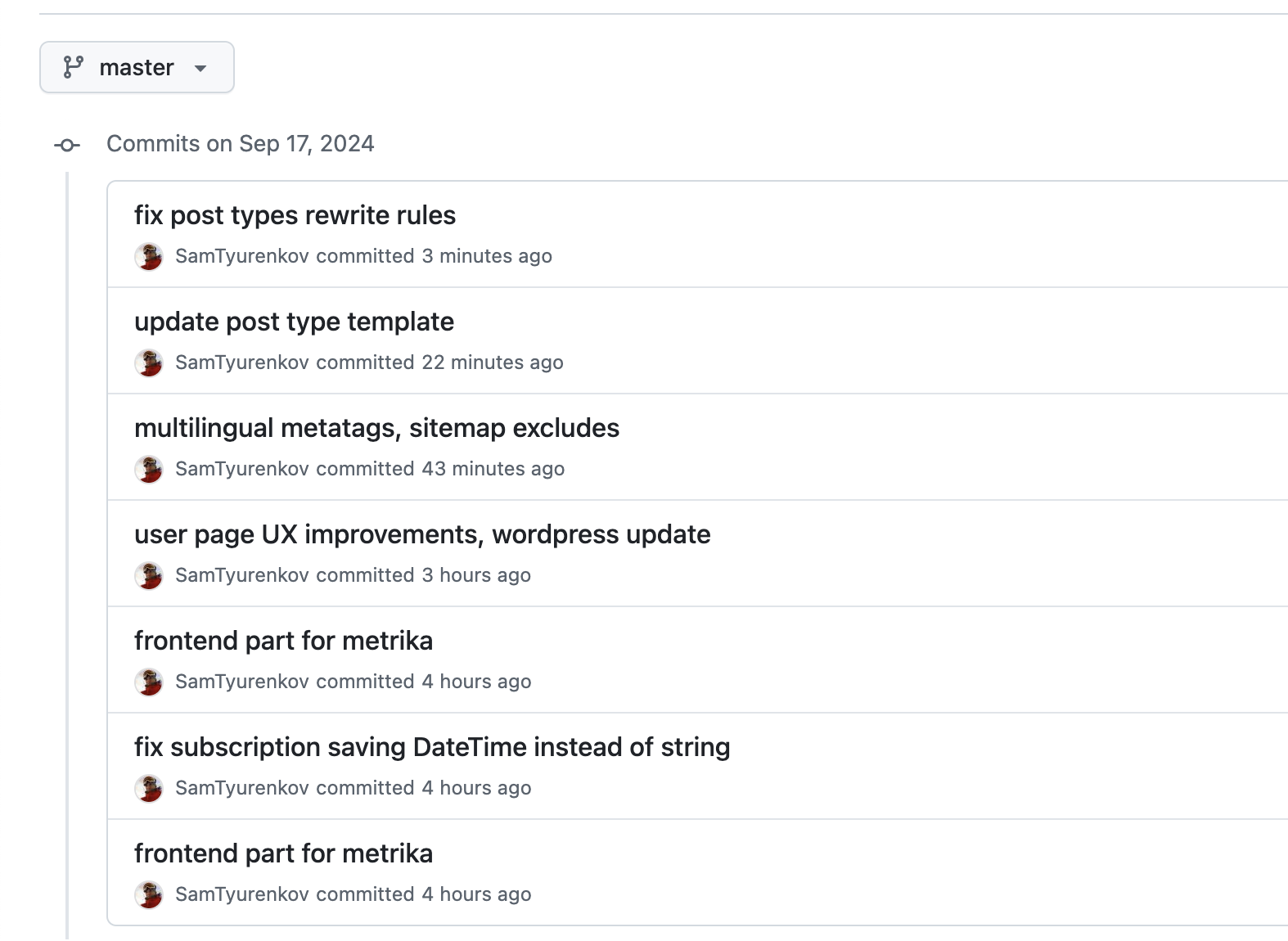Open commit 'fix subscription saving DateTime instead of string'
This screenshot has height=941, width=1288.
pyautogui.click(x=432, y=747)
